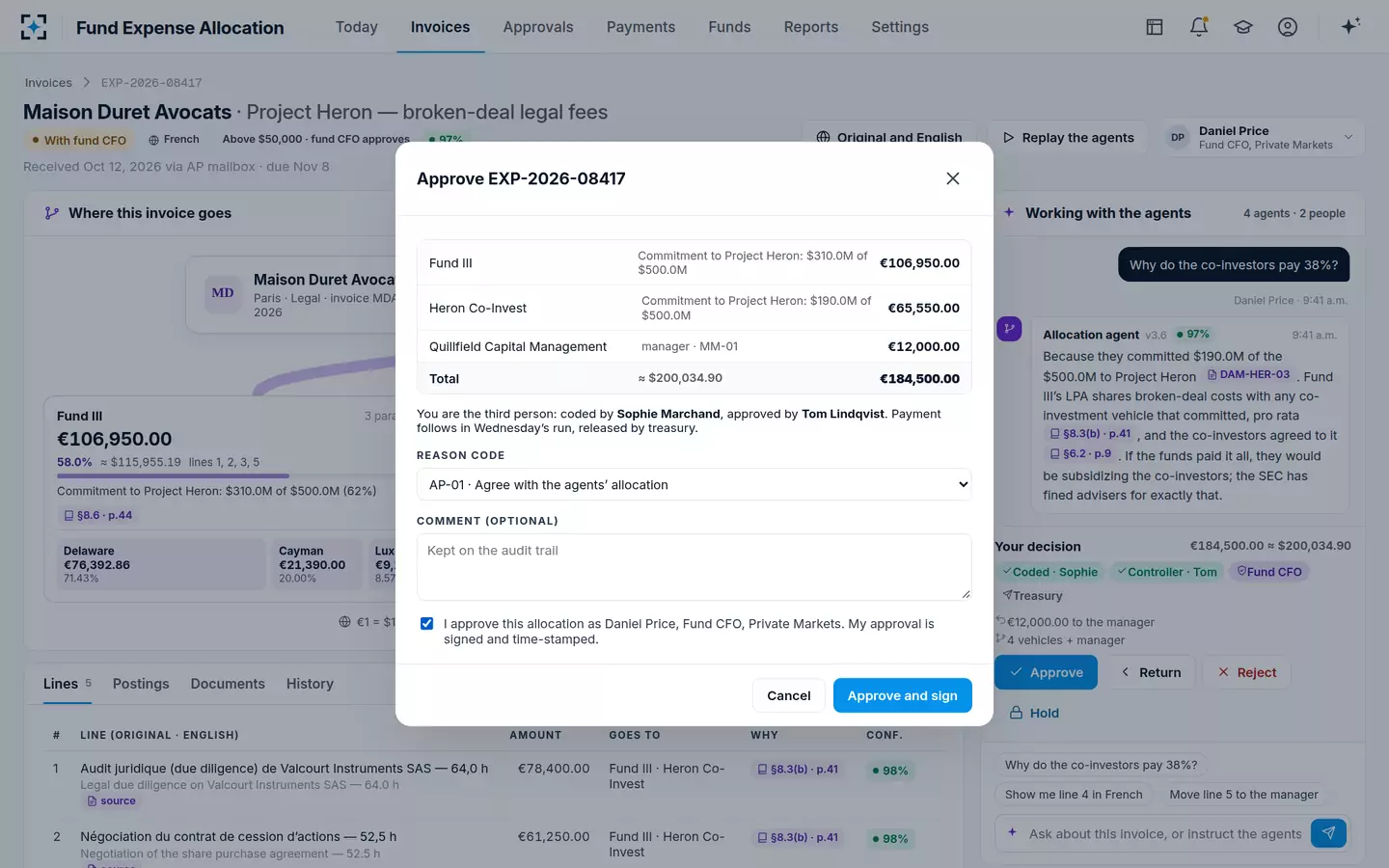Click the Delaware €76,392.86 vehicle card
This screenshot has width=1389, height=868.
[x=160, y=564]
